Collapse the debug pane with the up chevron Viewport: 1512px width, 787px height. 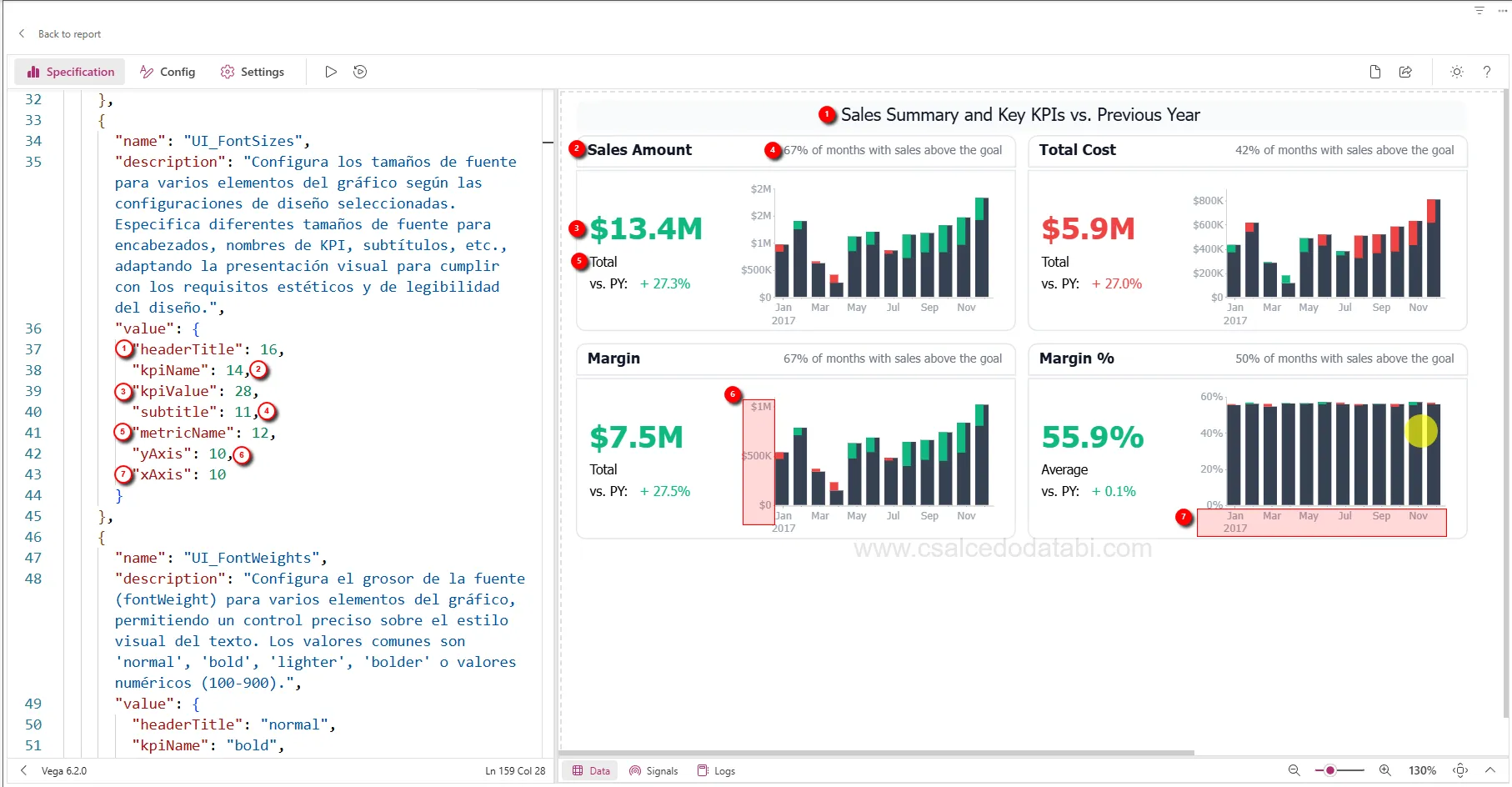click(1491, 770)
